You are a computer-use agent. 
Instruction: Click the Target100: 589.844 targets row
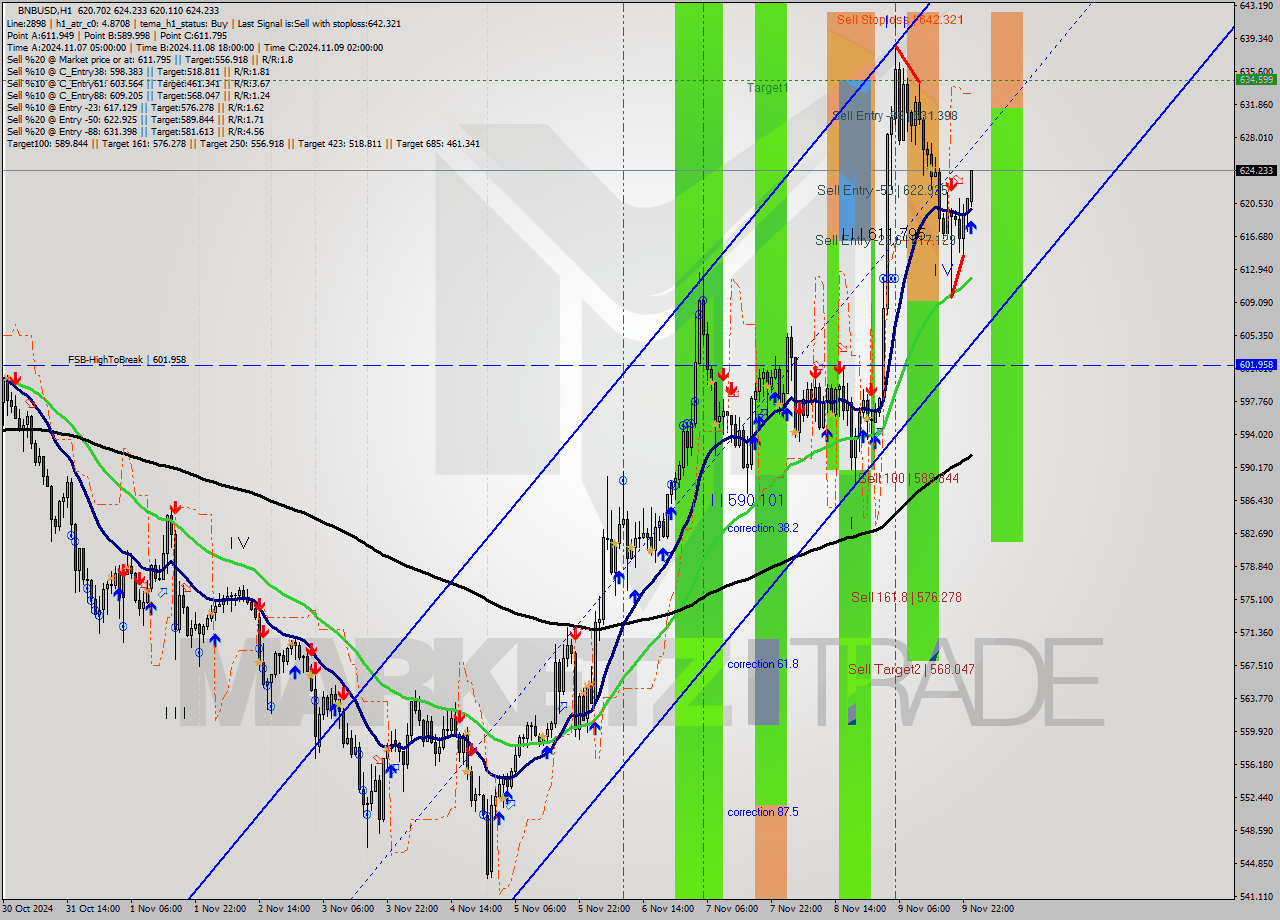click(243, 144)
